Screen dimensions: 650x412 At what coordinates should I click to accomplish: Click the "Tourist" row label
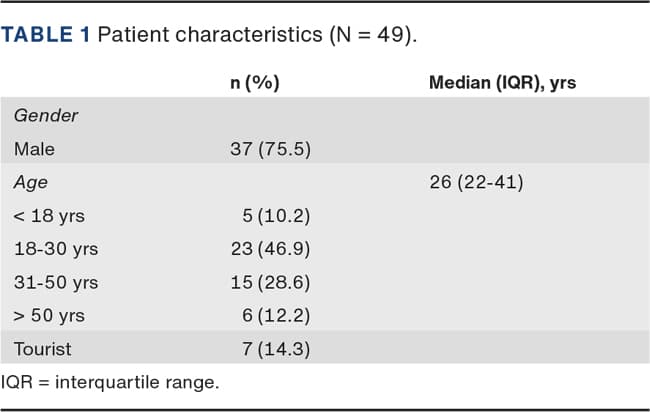[x=41, y=349]
